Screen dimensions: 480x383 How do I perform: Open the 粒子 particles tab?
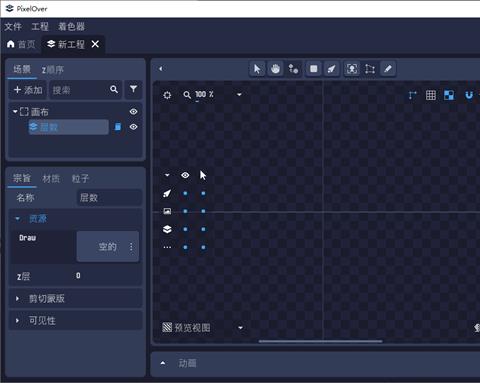[x=80, y=179]
